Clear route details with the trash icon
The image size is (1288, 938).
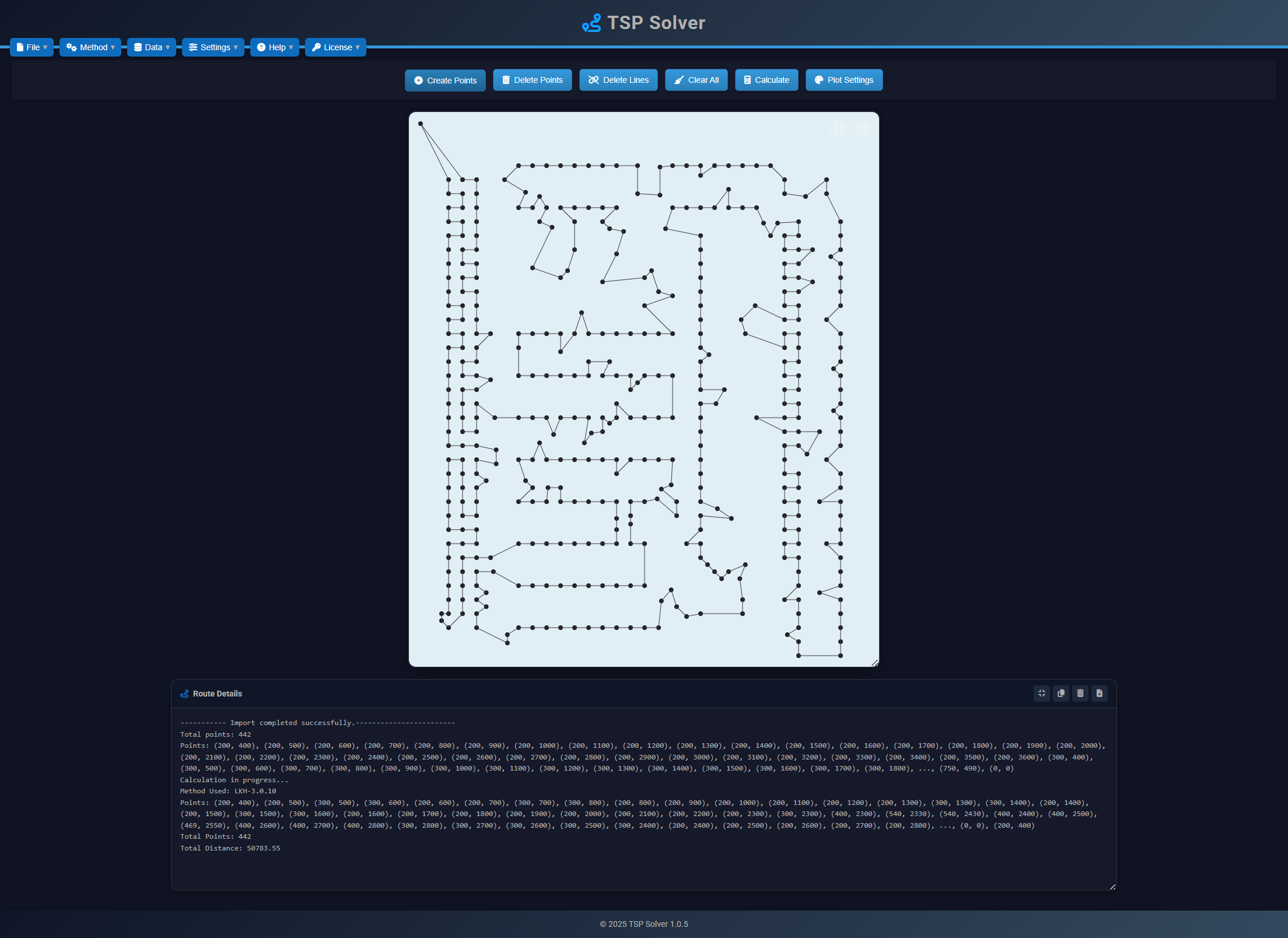pos(1080,693)
